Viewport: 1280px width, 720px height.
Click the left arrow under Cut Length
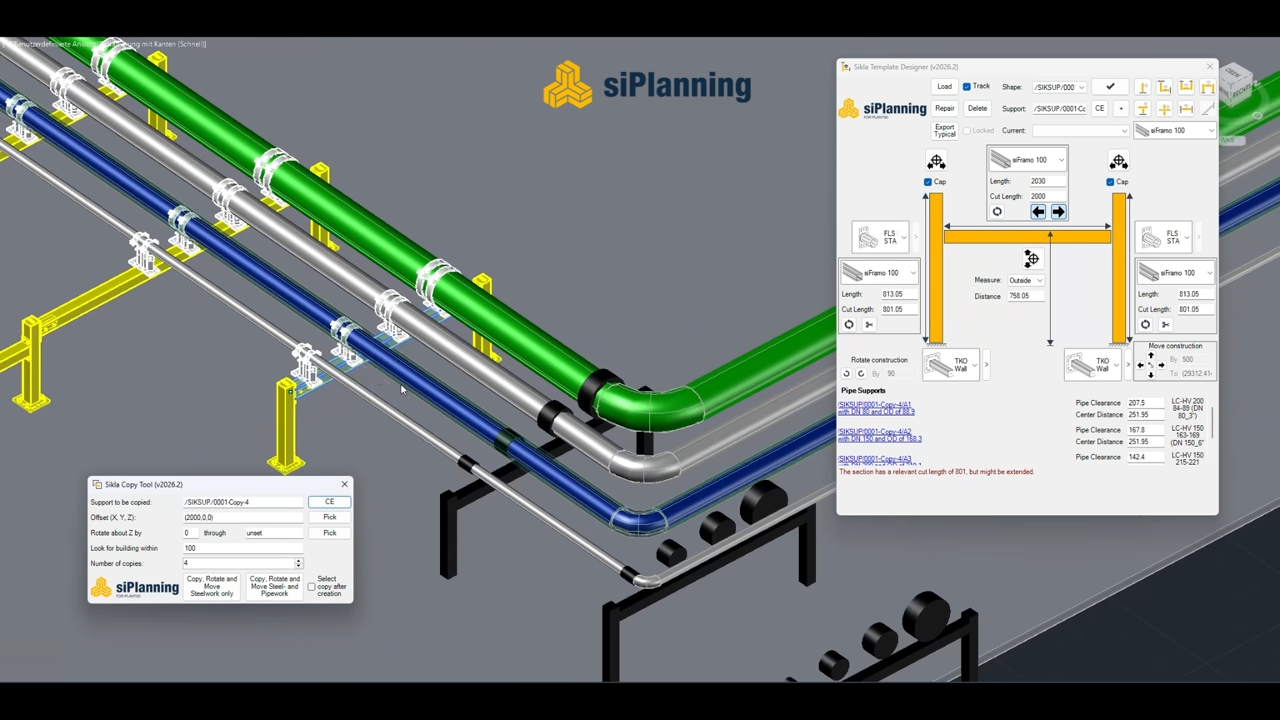pyautogui.click(x=1038, y=212)
